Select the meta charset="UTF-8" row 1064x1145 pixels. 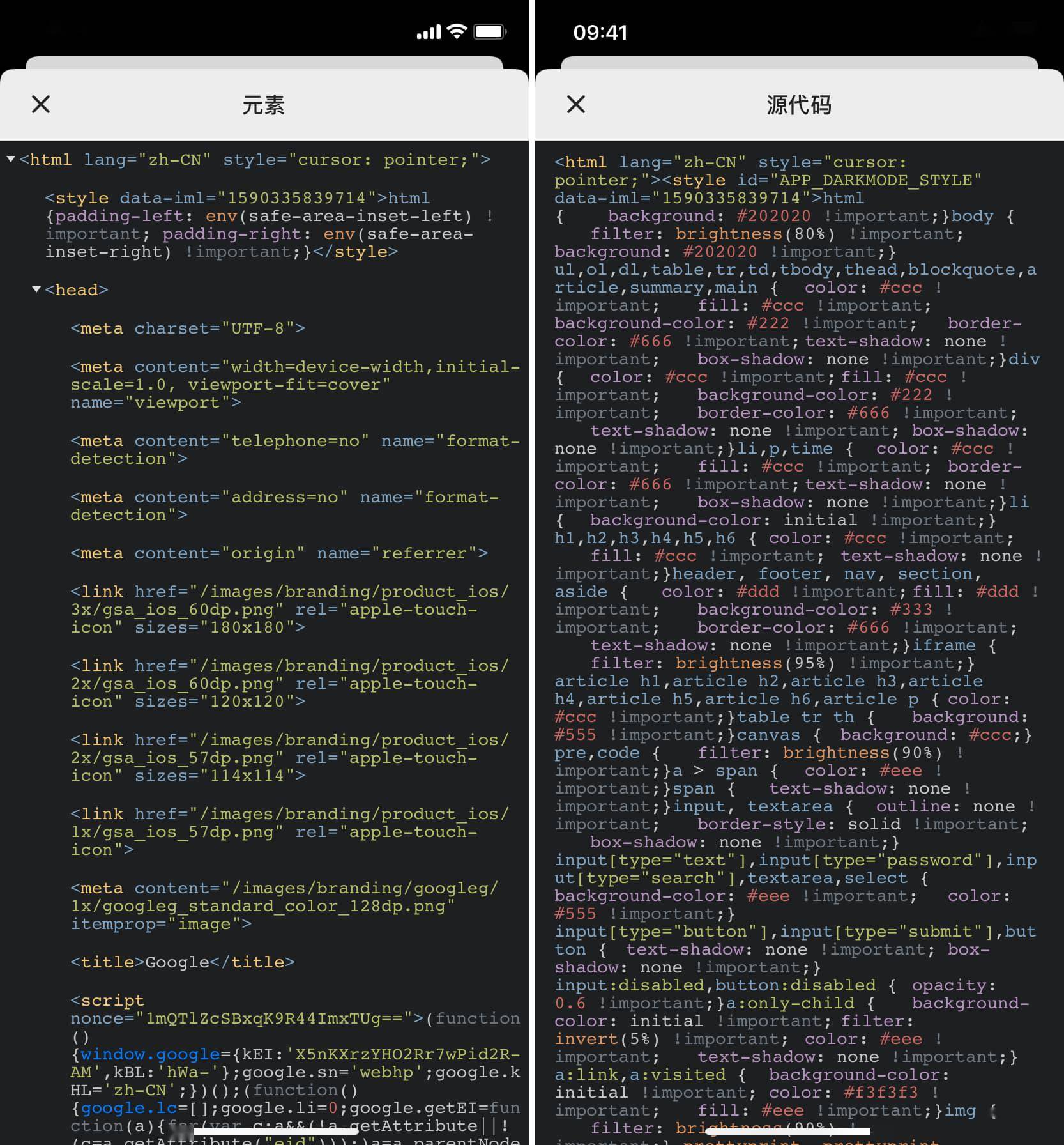[188, 328]
